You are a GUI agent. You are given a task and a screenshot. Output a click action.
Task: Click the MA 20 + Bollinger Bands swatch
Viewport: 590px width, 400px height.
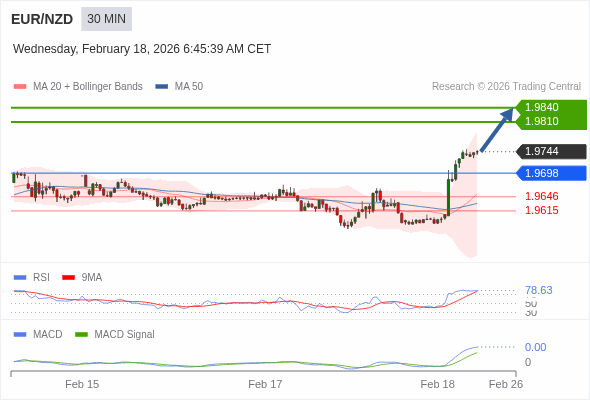tap(20, 87)
